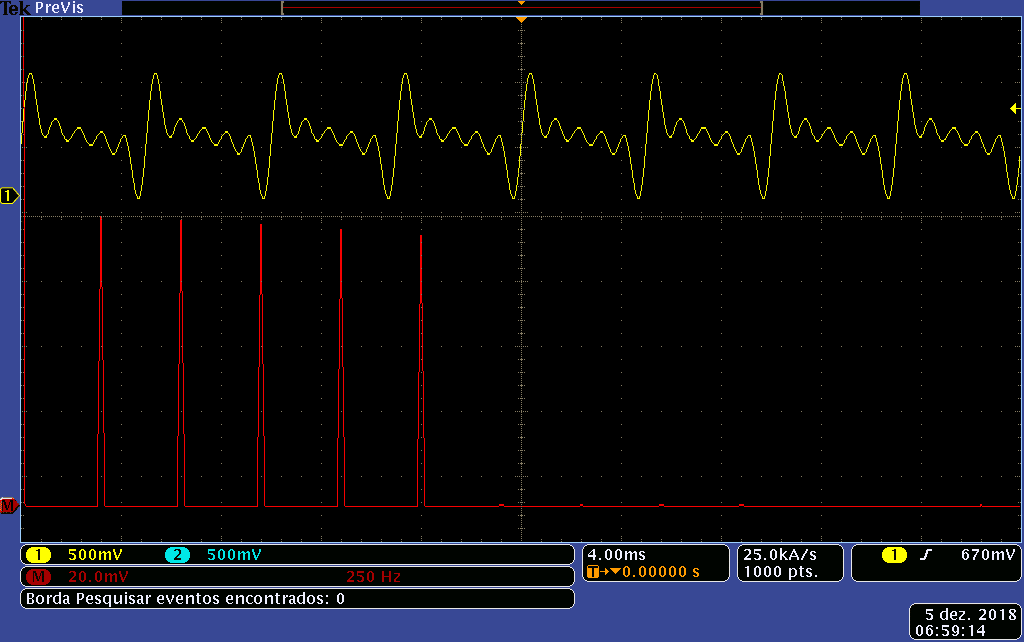The width and height of the screenshot is (1024, 642).
Task: Click the 670mV trigger level readout
Action: pyautogui.click(x=988, y=554)
